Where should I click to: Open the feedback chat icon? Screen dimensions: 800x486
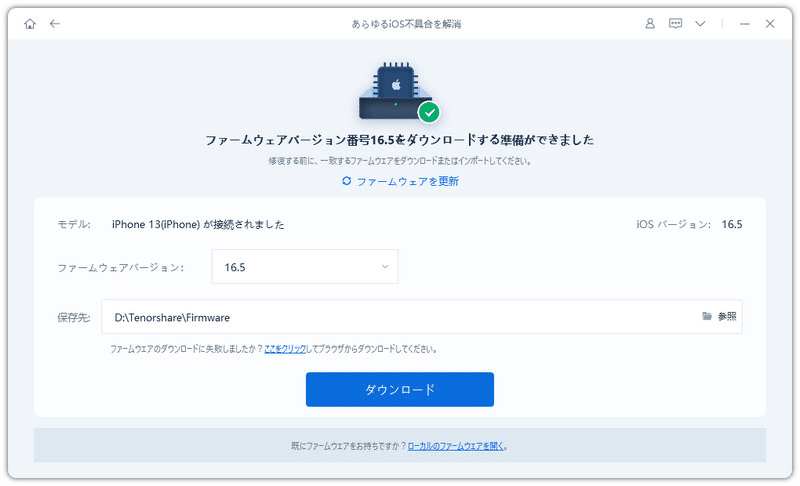(675, 23)
